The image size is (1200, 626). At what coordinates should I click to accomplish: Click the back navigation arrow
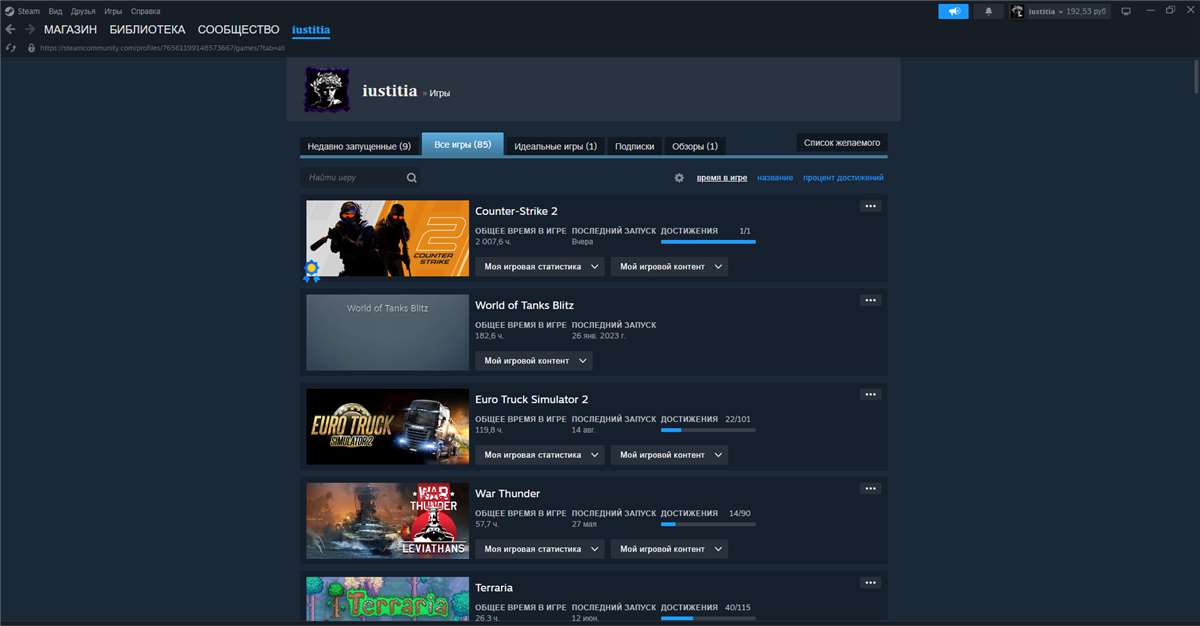pos(8,29)
